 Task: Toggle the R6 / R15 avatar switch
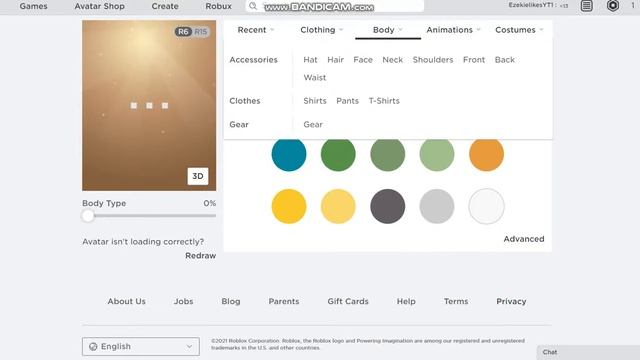[x=192, y=32]
